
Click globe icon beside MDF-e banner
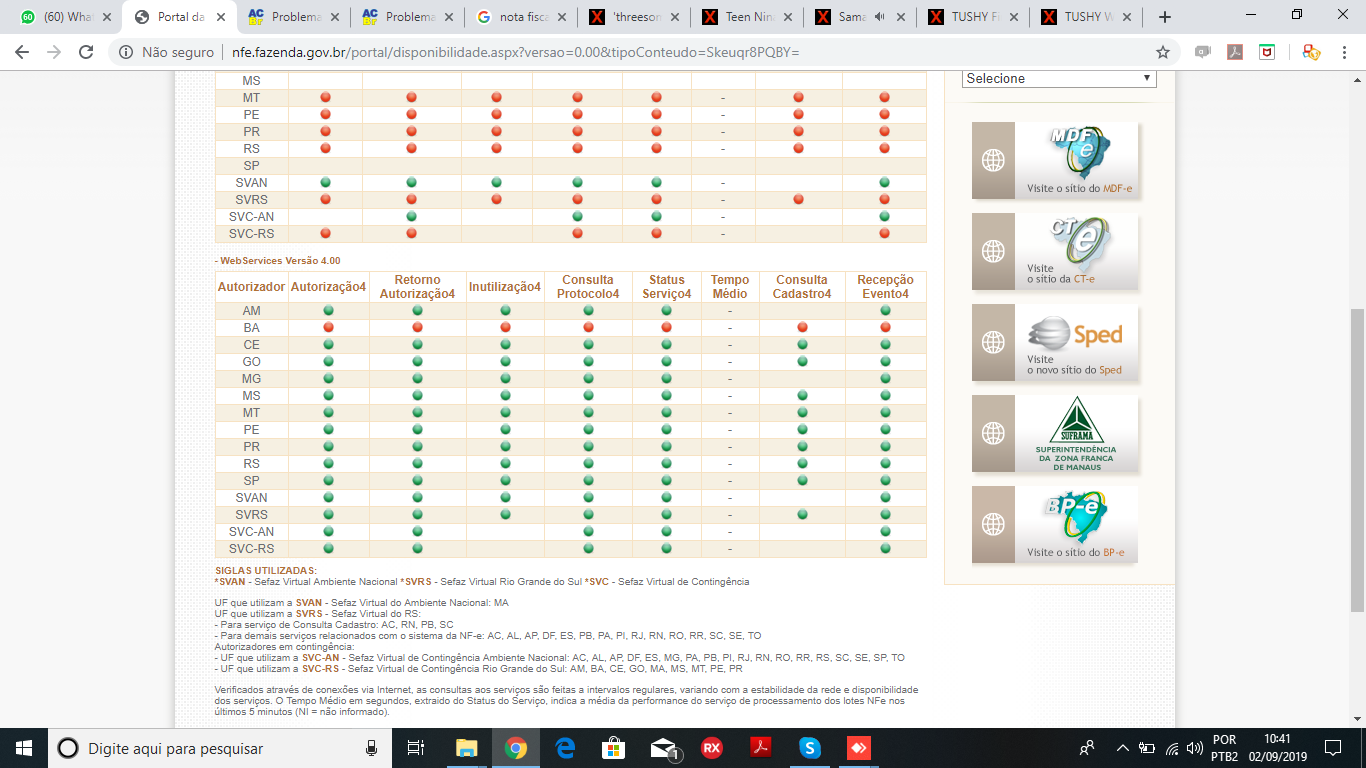(993, 160)
